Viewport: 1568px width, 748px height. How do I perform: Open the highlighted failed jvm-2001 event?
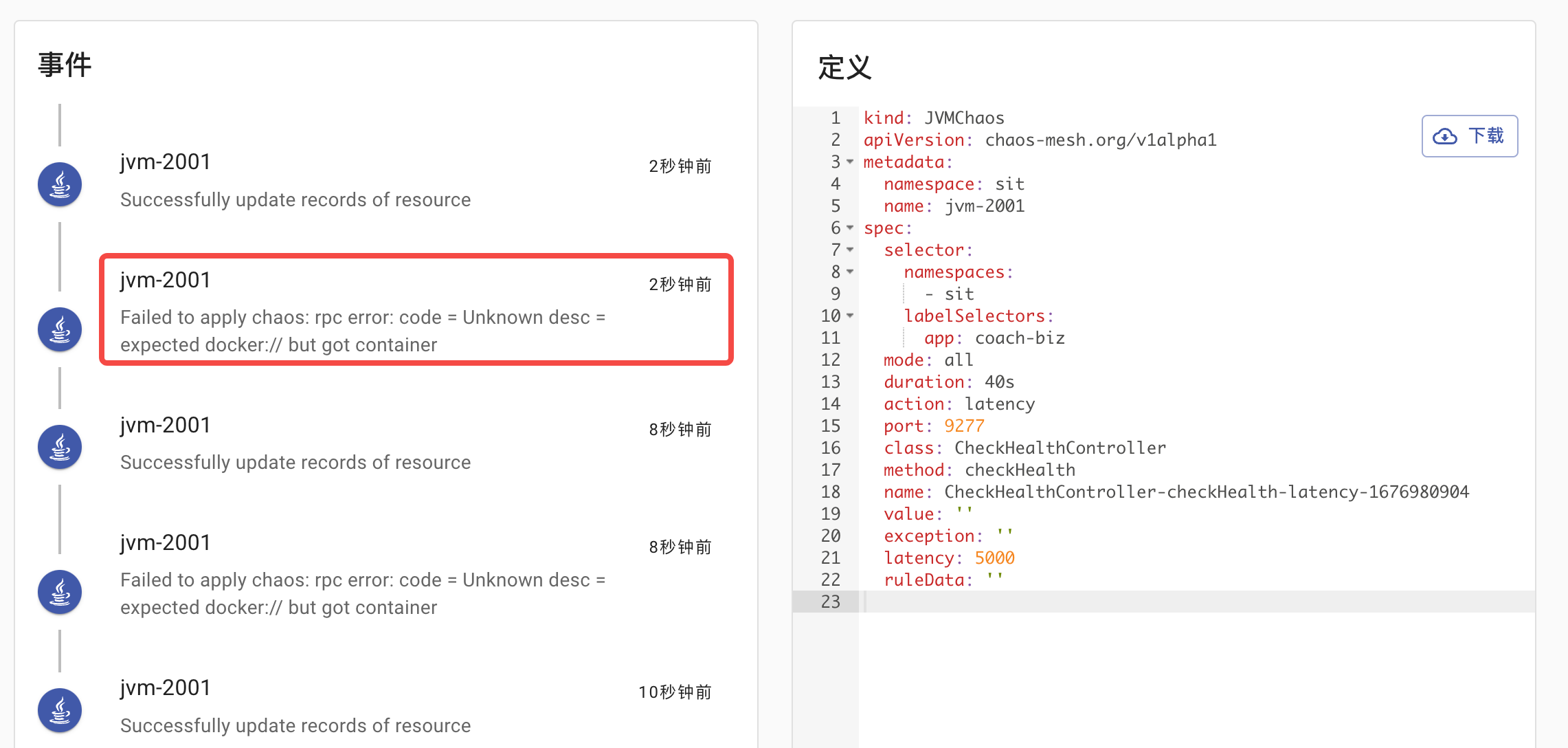pyautogui.click(x=416, y=310)
